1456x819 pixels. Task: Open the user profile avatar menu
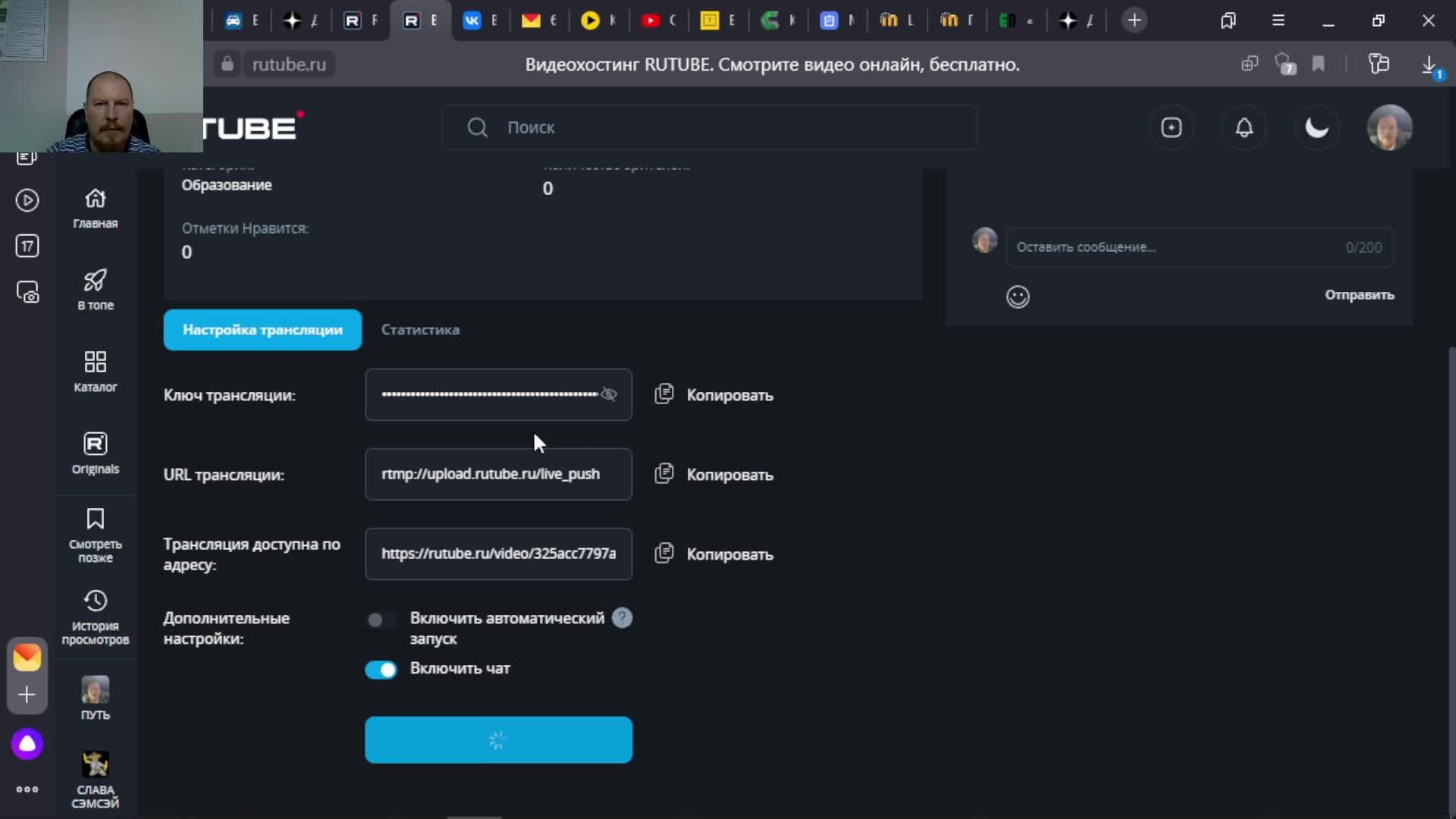coord(1389,127)
